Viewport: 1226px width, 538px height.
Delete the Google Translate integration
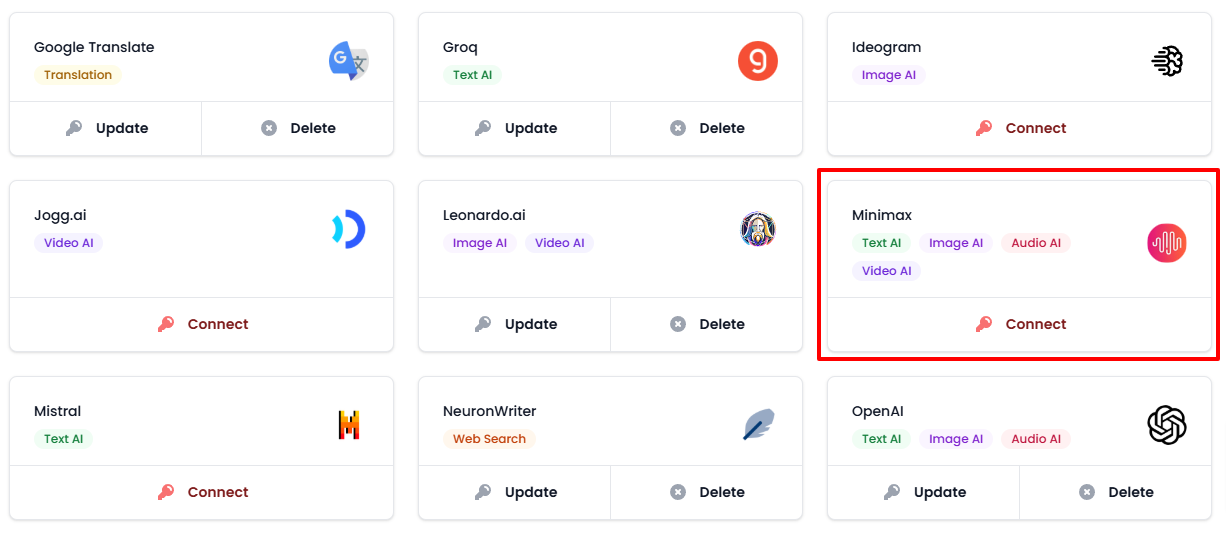pyautogui.click(x=298, y=128)
